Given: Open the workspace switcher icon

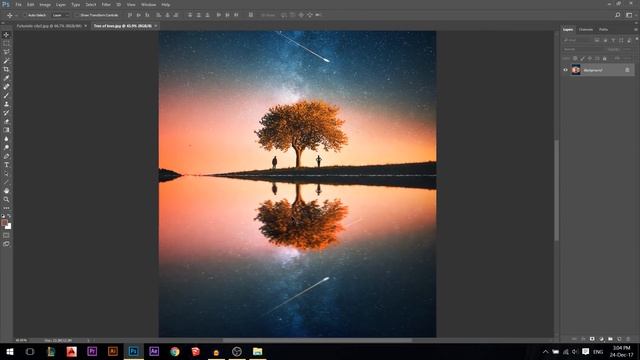Looking at the screenshot, I should click(x=629, y=15).
